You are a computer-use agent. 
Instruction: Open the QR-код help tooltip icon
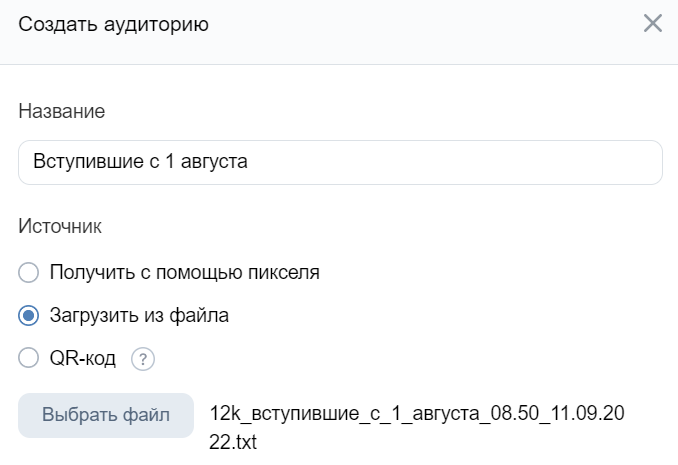(x=143, y=359)
